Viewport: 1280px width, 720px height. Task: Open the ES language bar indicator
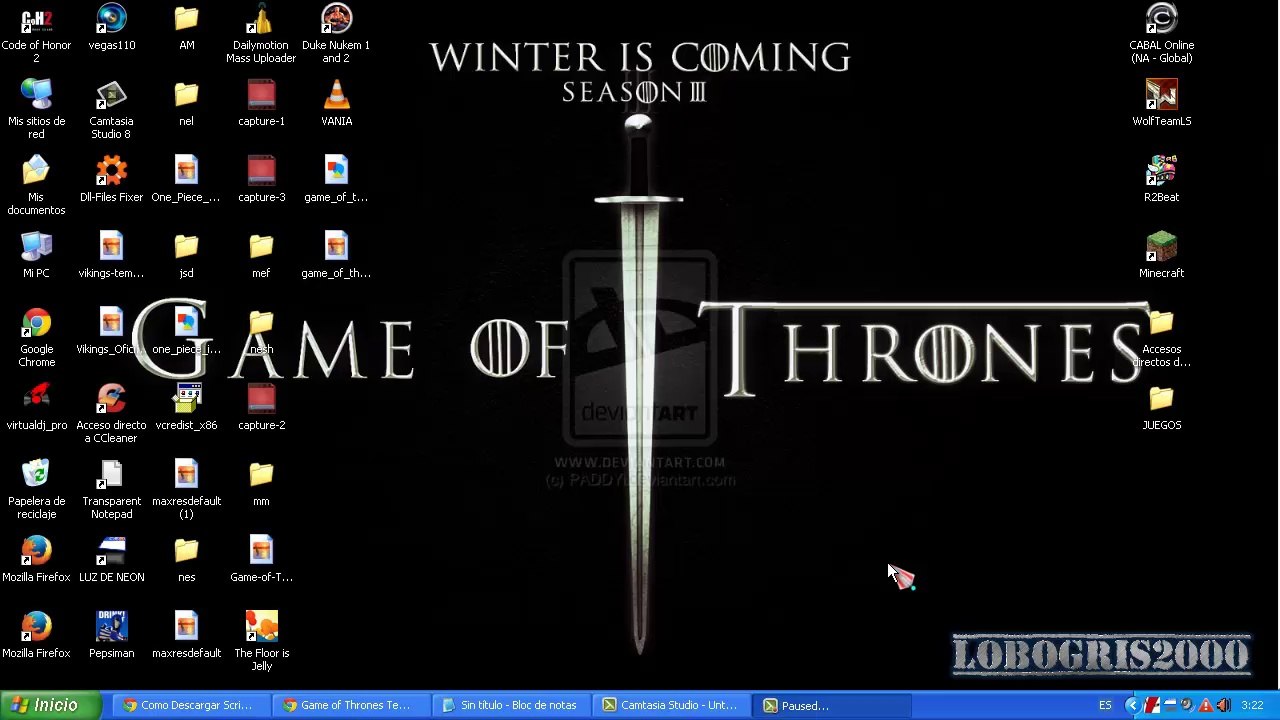coord(1105,706)
